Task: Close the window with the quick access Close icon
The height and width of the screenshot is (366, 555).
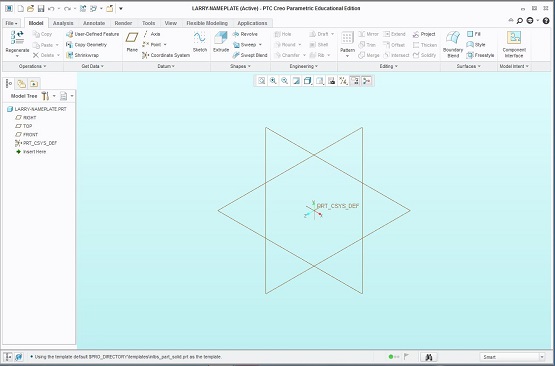Action: tap(109, 8)
